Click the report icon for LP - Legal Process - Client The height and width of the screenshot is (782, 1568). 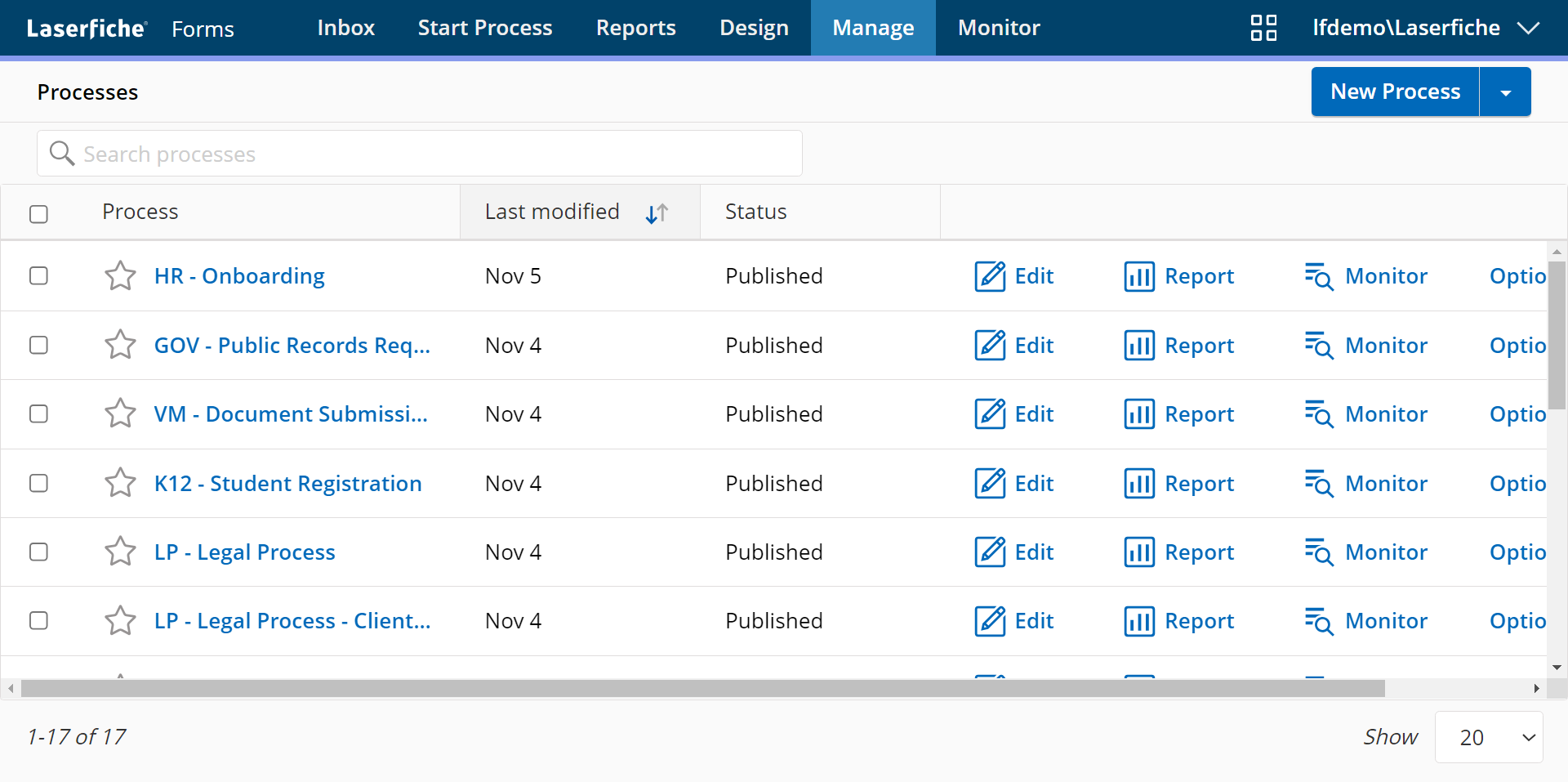click(1138, 621)
